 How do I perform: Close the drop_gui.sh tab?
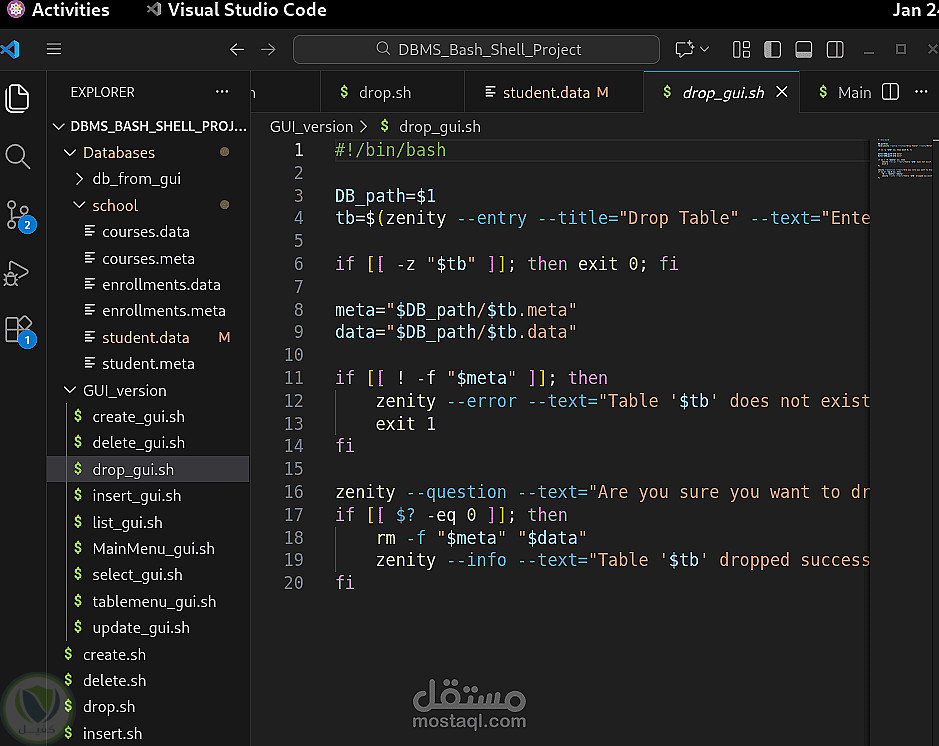click(x=782, y=92)
